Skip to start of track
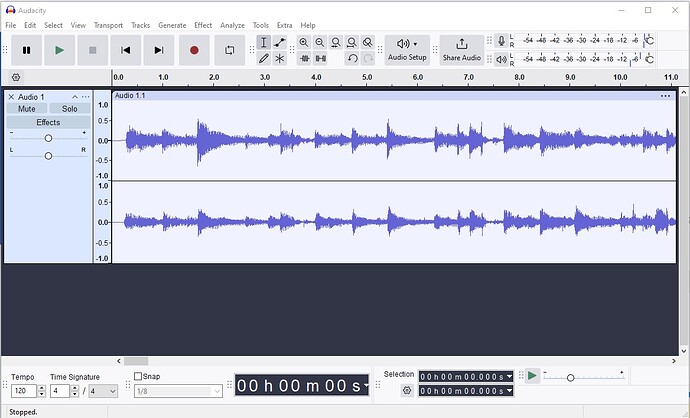The image size is (690, 418). 125,50
